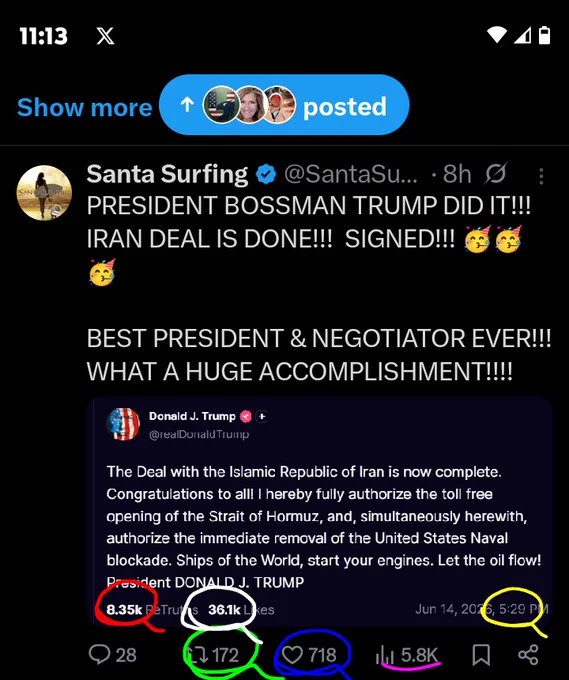Open the three-dot post options menu

541,177
